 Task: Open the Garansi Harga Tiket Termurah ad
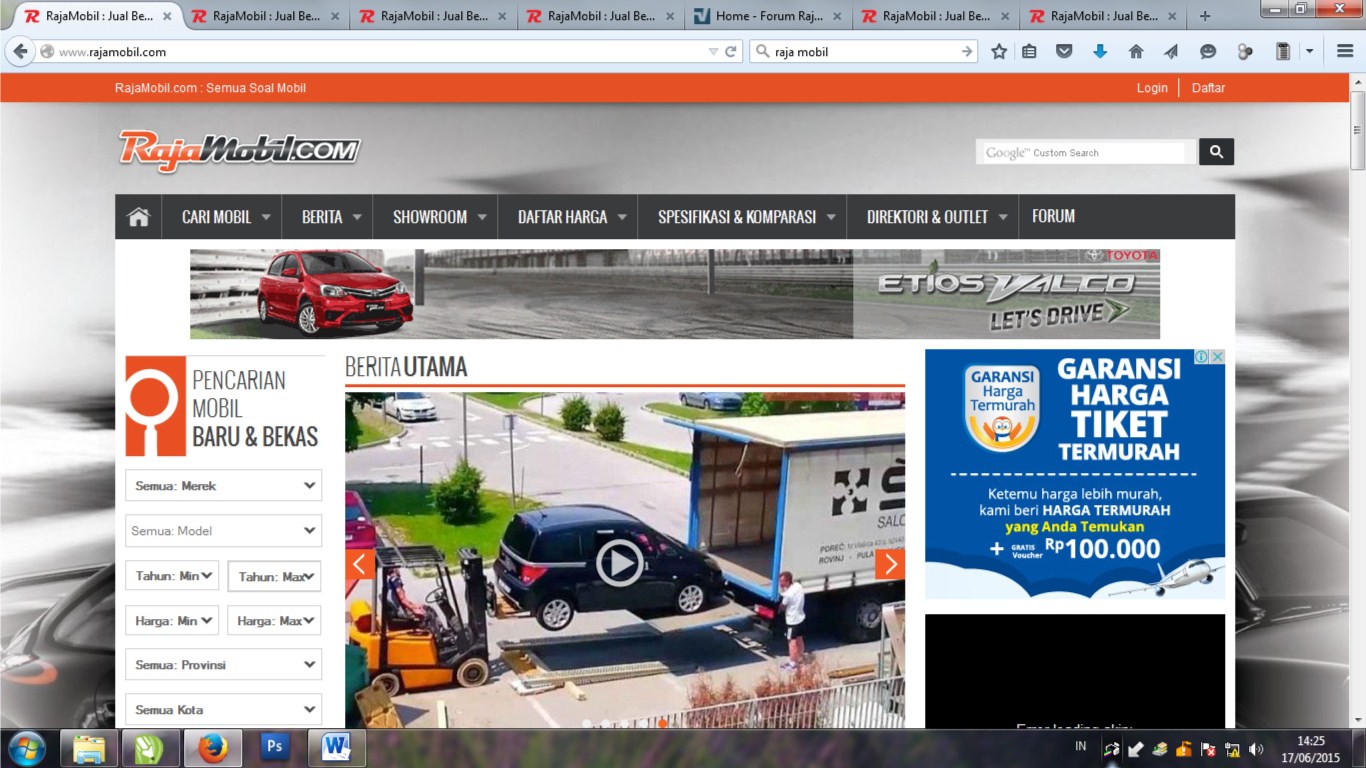(1075, 474)
